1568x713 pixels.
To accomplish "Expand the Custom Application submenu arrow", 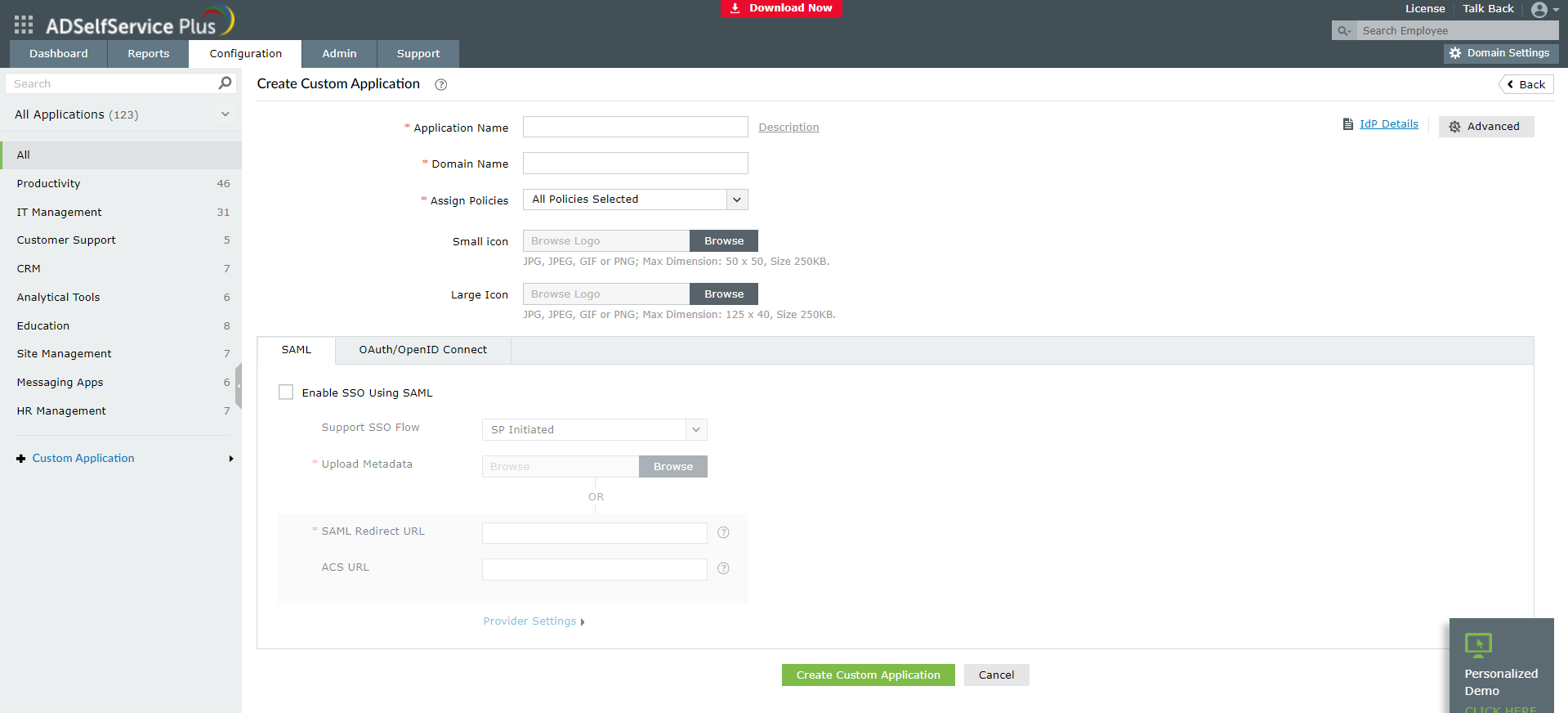I will (x=231, y=459).
